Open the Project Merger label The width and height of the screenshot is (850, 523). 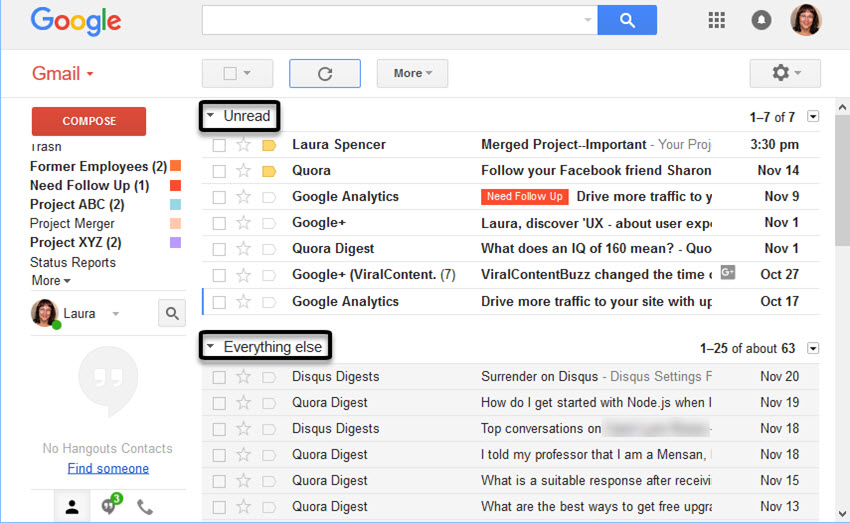click(72, 223)
